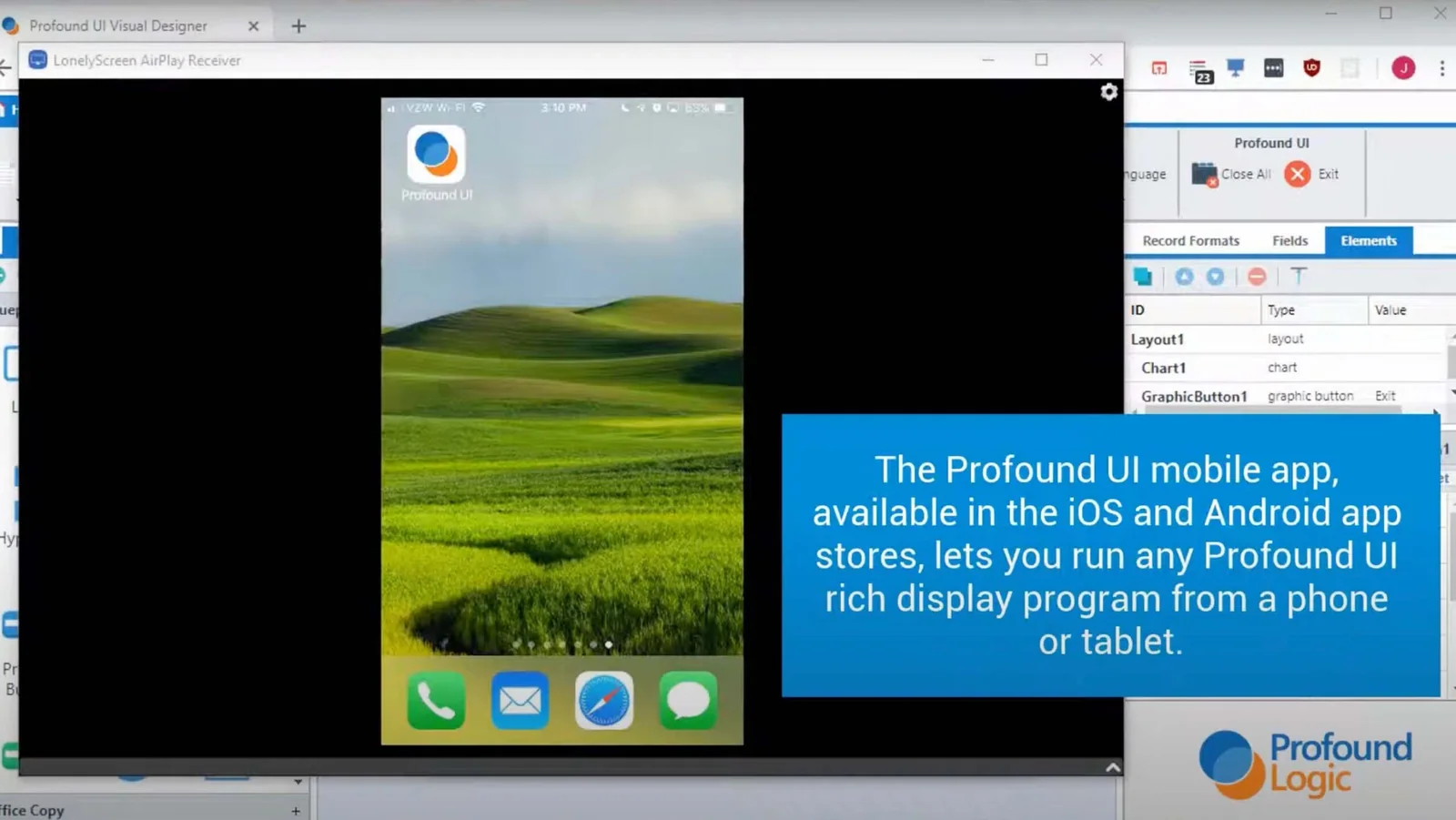Switch to the Record Formats tab
Viewport: 1456px width, 820px height.
coord(1190,240)
